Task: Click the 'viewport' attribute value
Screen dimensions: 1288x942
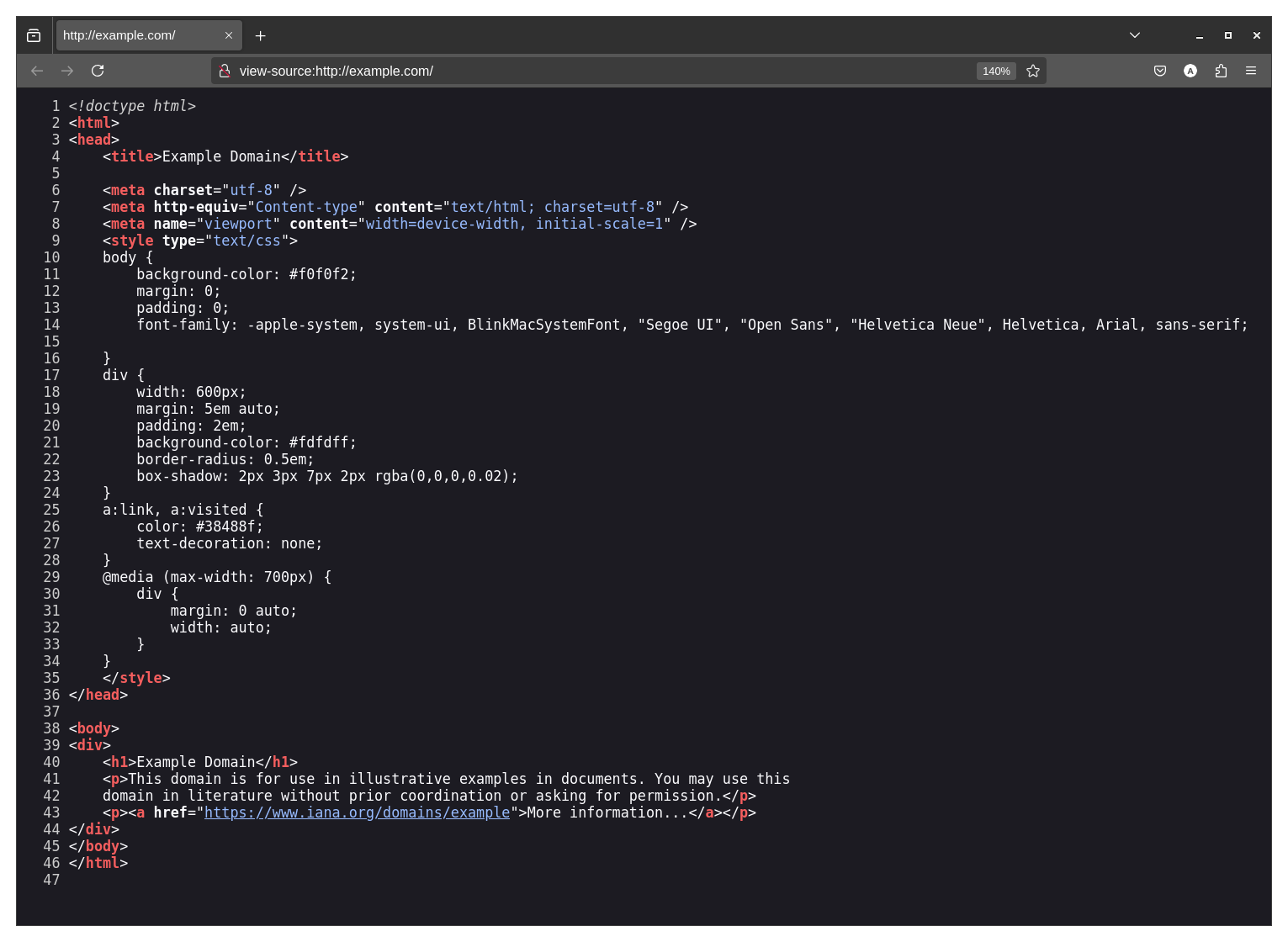Action: 238,224
